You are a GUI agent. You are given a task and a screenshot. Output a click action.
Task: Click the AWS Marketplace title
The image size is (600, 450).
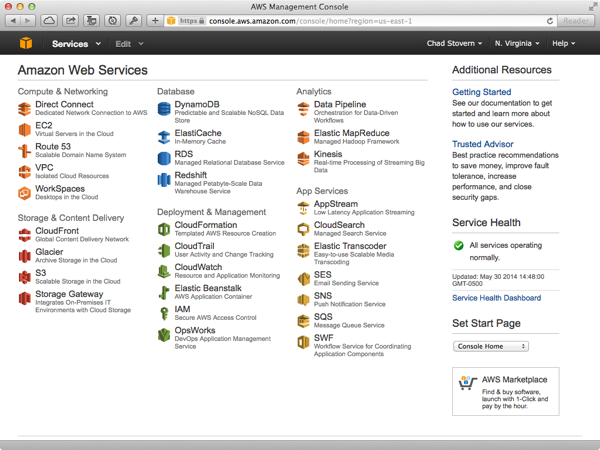coord(514,380)
